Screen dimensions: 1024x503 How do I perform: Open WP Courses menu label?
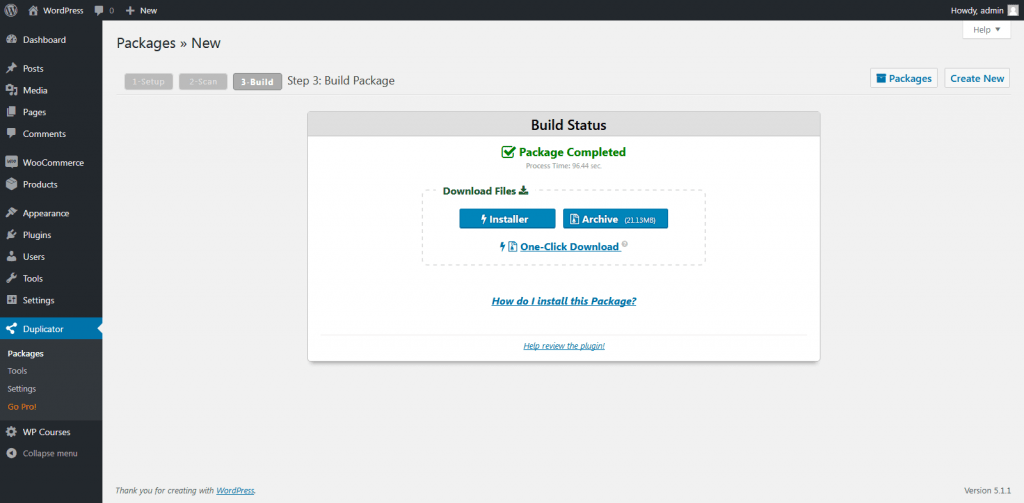tap(46, 432)
